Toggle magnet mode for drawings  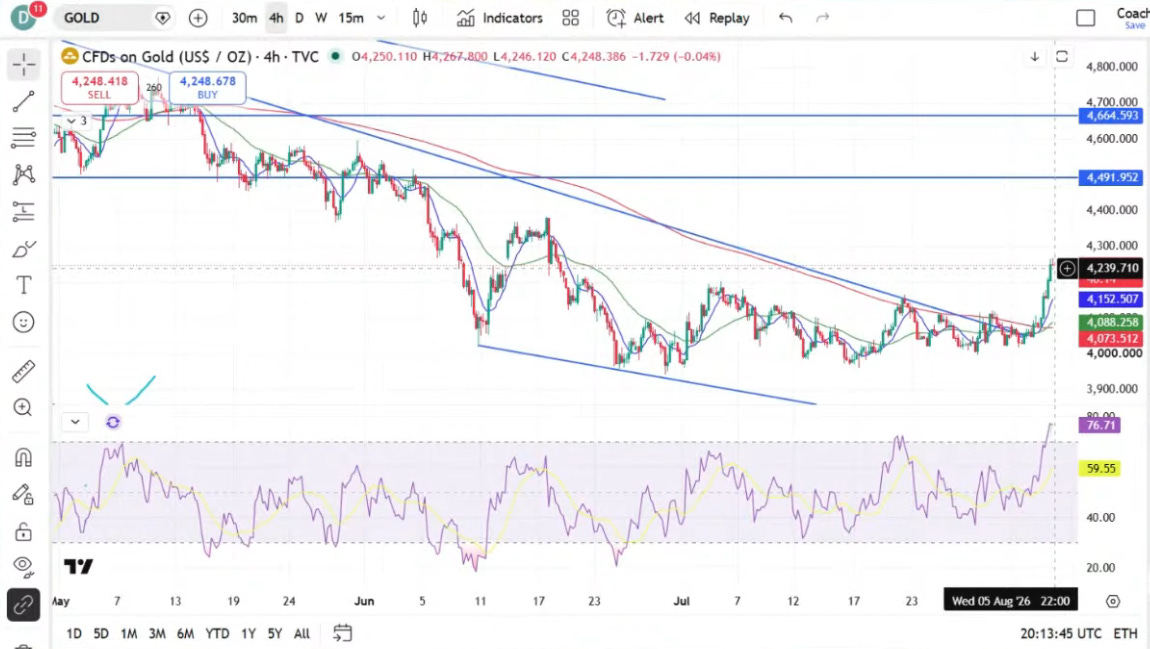point(23,458)
